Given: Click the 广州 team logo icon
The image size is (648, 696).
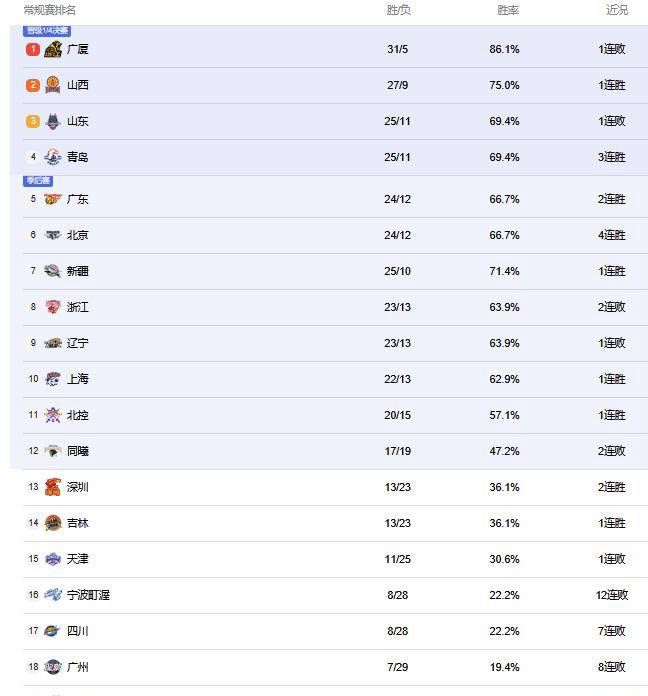Looking at the screenshot, I should 53,667.
